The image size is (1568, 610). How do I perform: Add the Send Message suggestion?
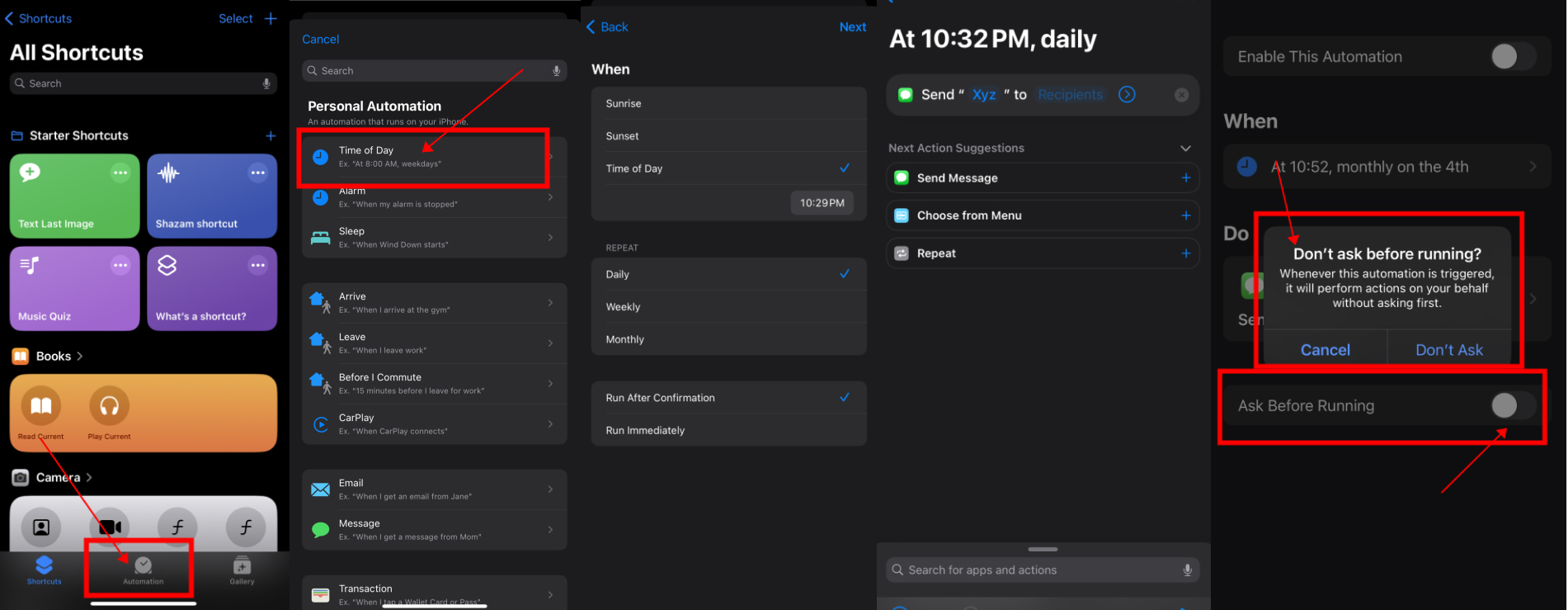pos(1186,177)
